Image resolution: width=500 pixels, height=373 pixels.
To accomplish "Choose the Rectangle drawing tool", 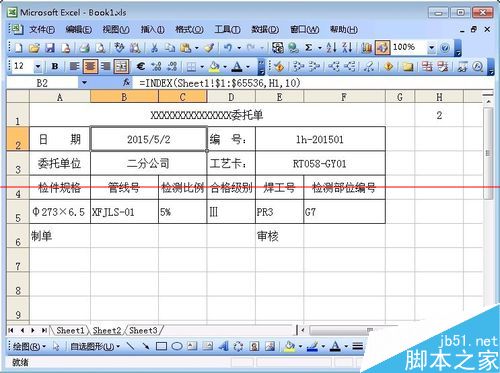I will [161, 347].
